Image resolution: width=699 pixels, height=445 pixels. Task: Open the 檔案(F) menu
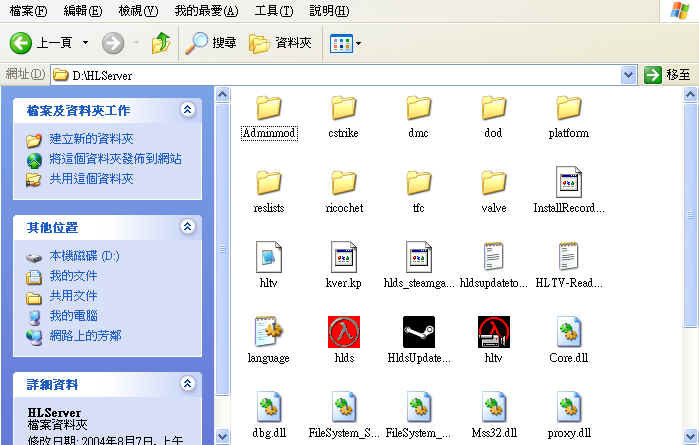(x=27, y=11)
